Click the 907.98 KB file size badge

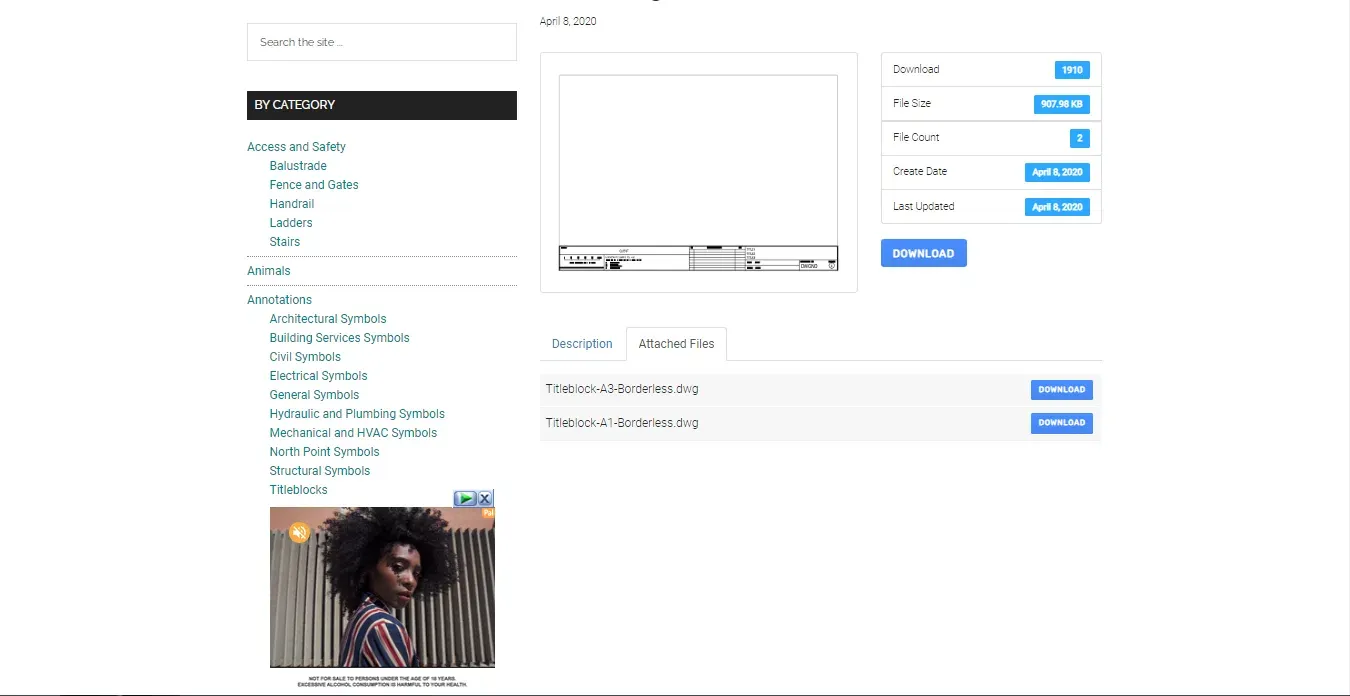[1062, 103]
